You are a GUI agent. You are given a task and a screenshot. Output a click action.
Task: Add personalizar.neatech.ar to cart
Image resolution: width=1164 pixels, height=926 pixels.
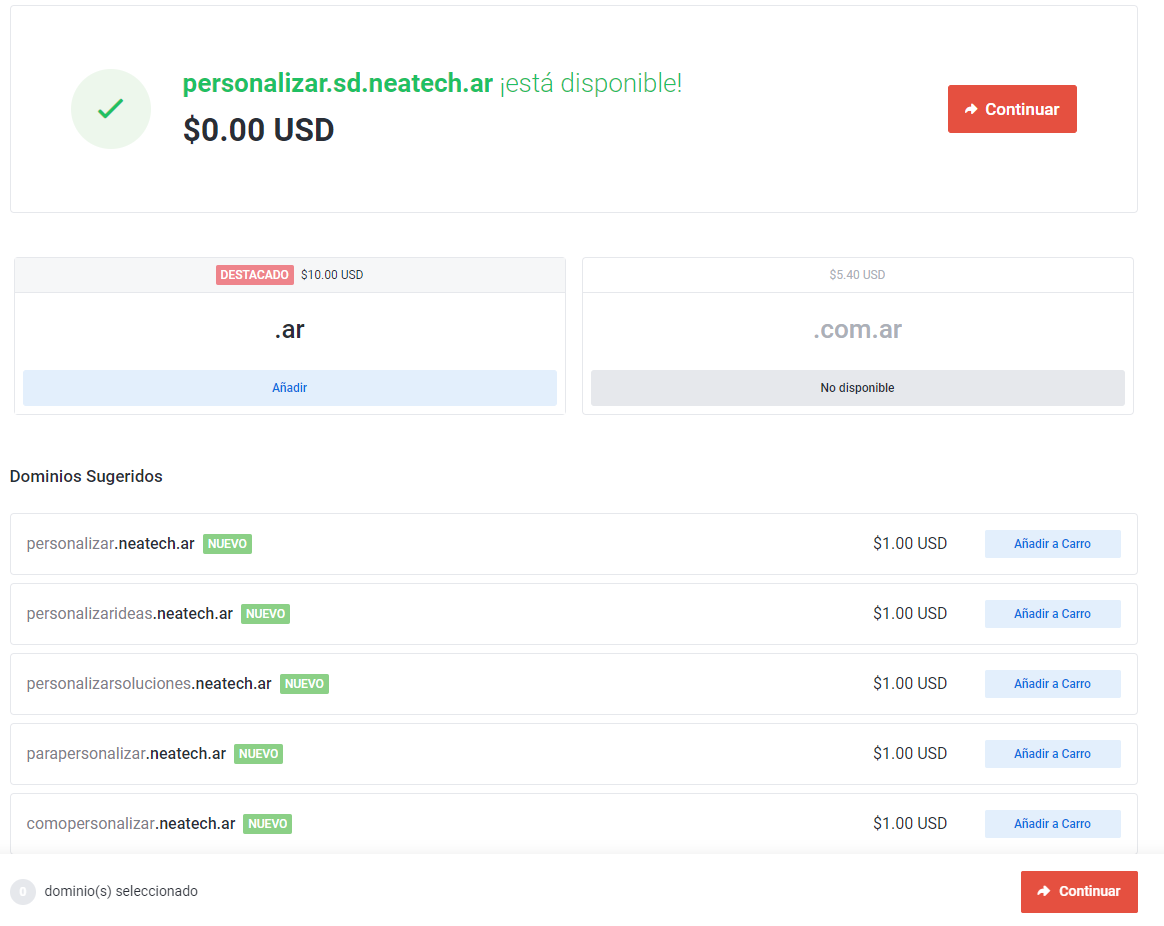coord(1052,544)
